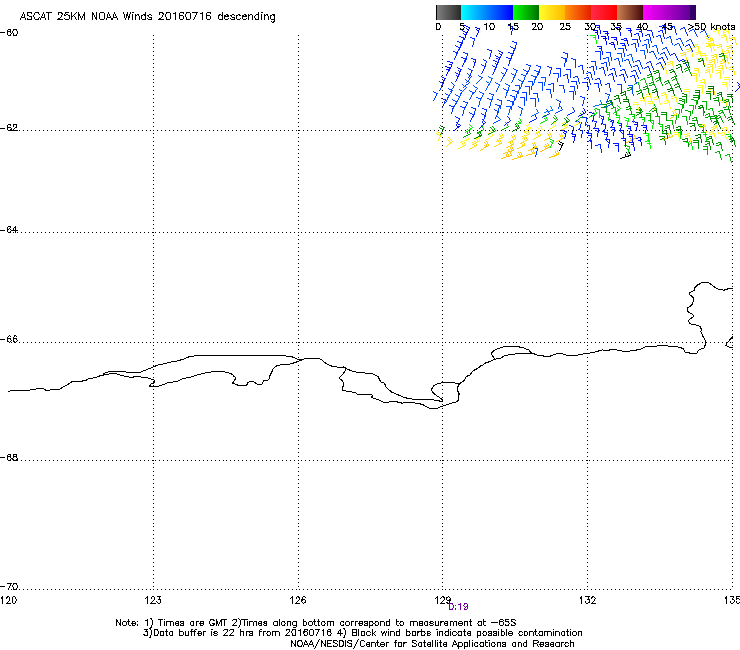740x650 pixels.
Task: Click the plot title 'ASCAT 25KM NOAA Winds 20160716 descending'
Action: pyautogui.click(x=148, y=17)
